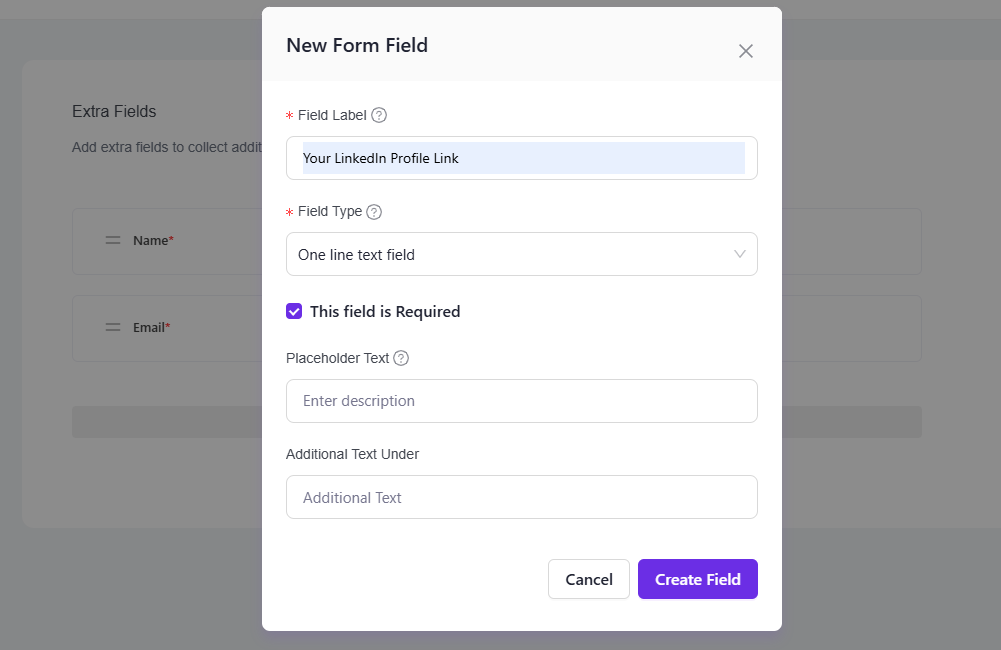This screenshot has height=650, width=1001.
Task: Close the New Form Field dialog
Action: tap(745, 51)
